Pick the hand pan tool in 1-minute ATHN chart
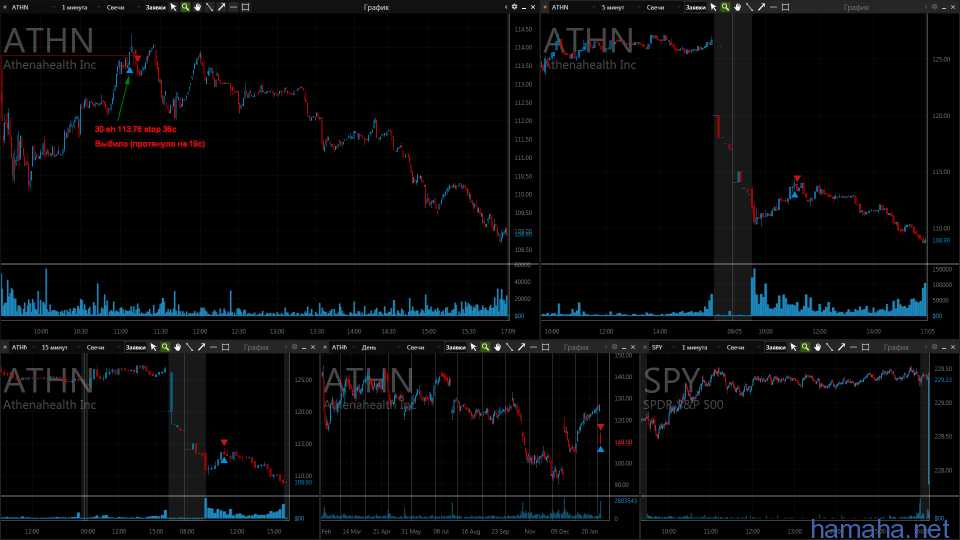This screenshot has width=960, height=540. pyautogui.click(x=197, y=7)
